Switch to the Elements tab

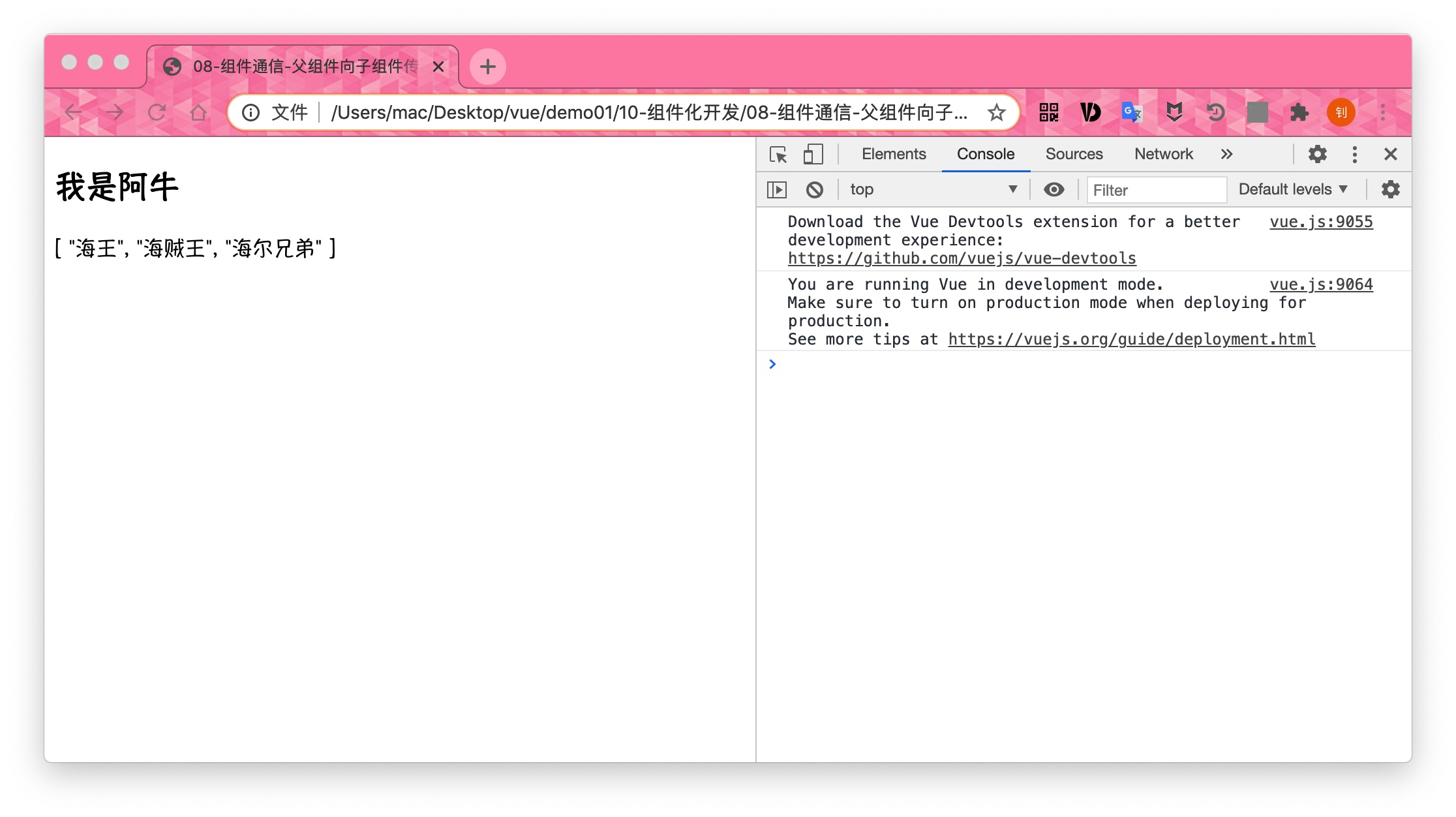893,155
